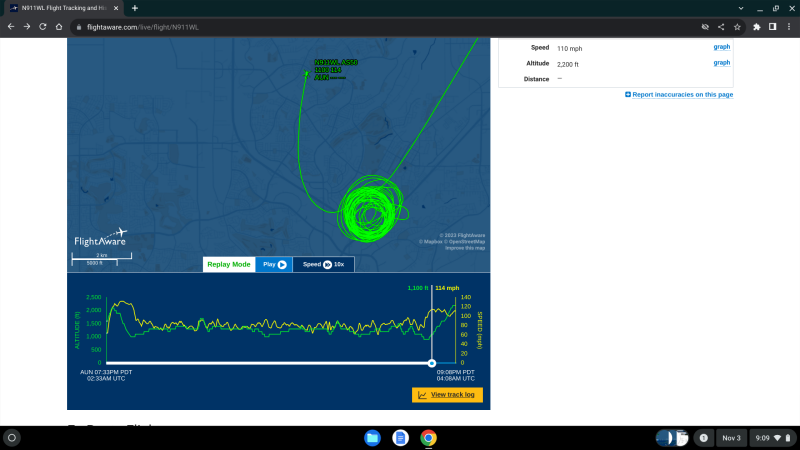The height and width of the screenshot is (450, 800).
Task: Open a new browser tab
Action: pos(135,8)
